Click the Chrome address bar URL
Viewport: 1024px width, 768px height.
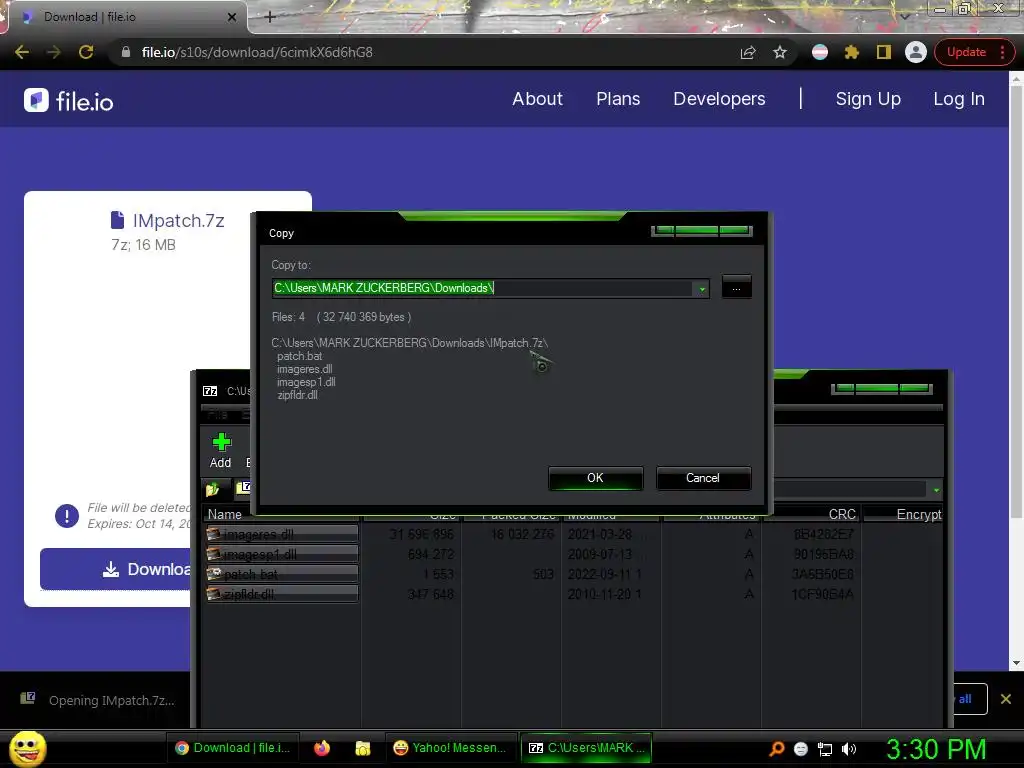click(257, 52)
